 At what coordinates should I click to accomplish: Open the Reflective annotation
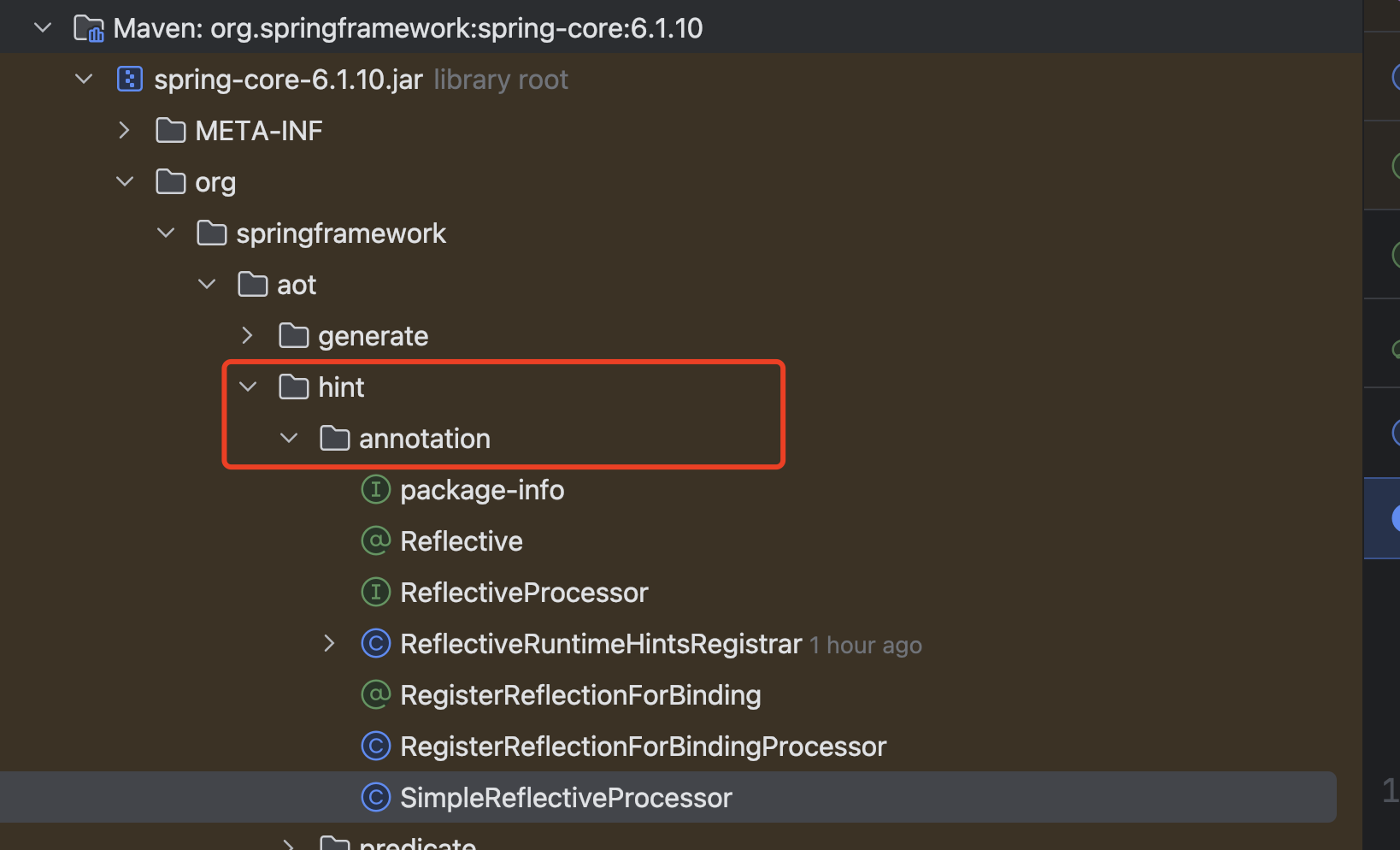coord(462,541)
